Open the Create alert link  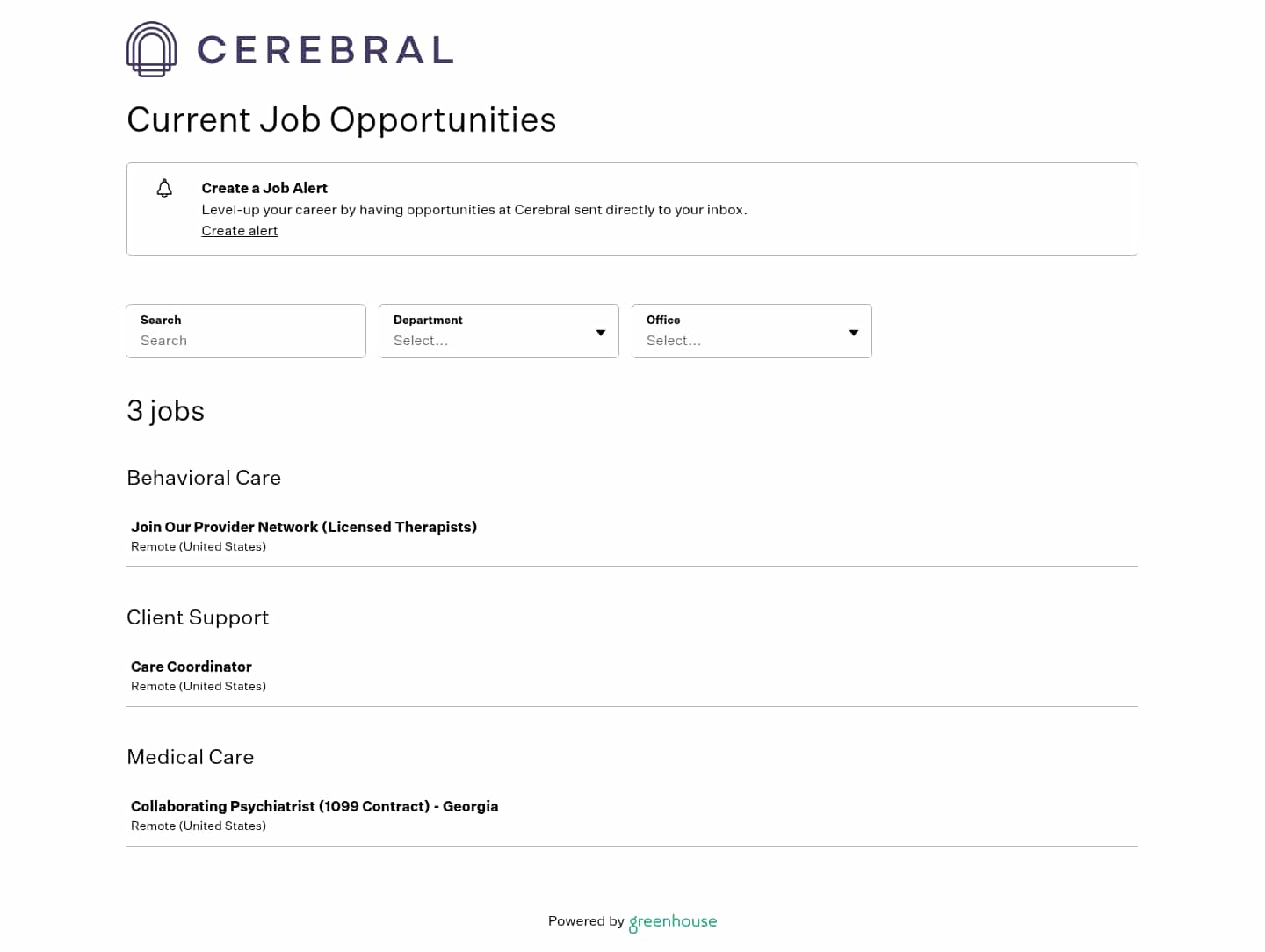click(239, 231)
